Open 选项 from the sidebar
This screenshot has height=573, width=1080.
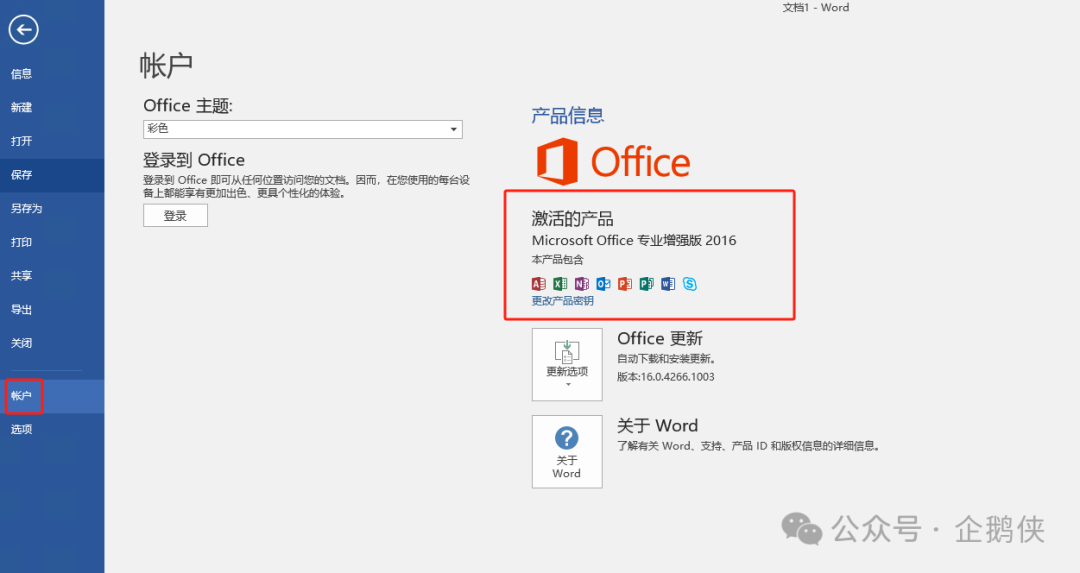52,430
